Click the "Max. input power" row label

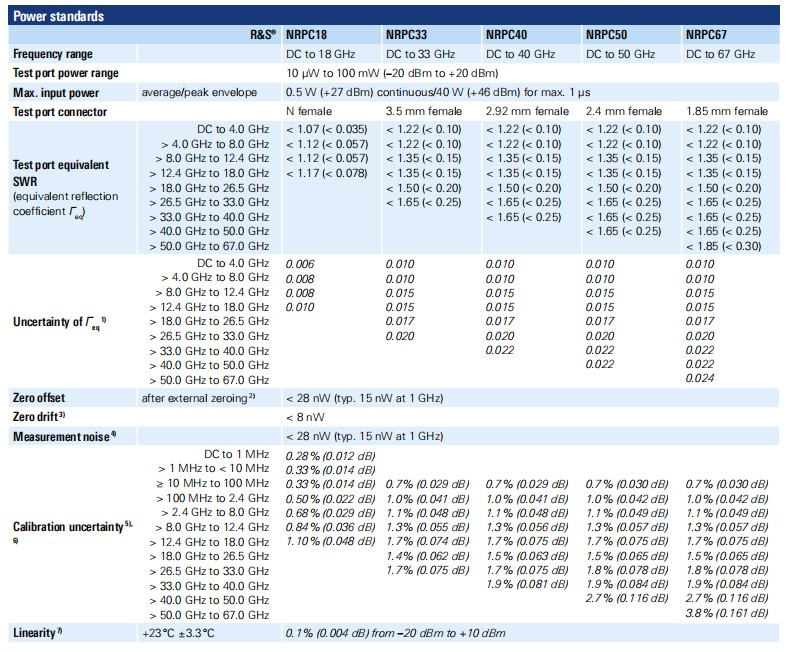click(x=56, y=93)
